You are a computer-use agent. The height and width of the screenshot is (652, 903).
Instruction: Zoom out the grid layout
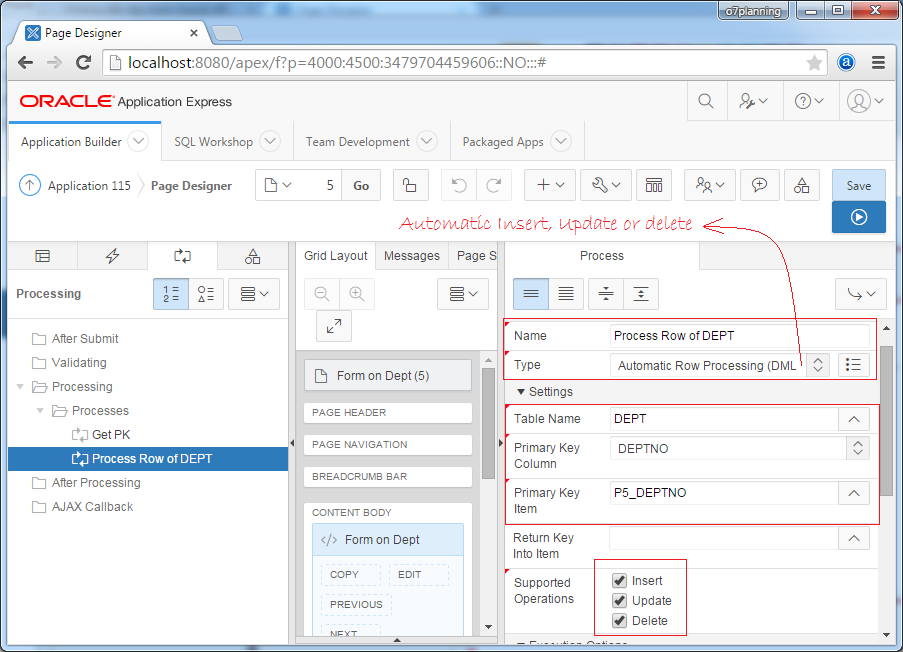(x=322, y=294)
